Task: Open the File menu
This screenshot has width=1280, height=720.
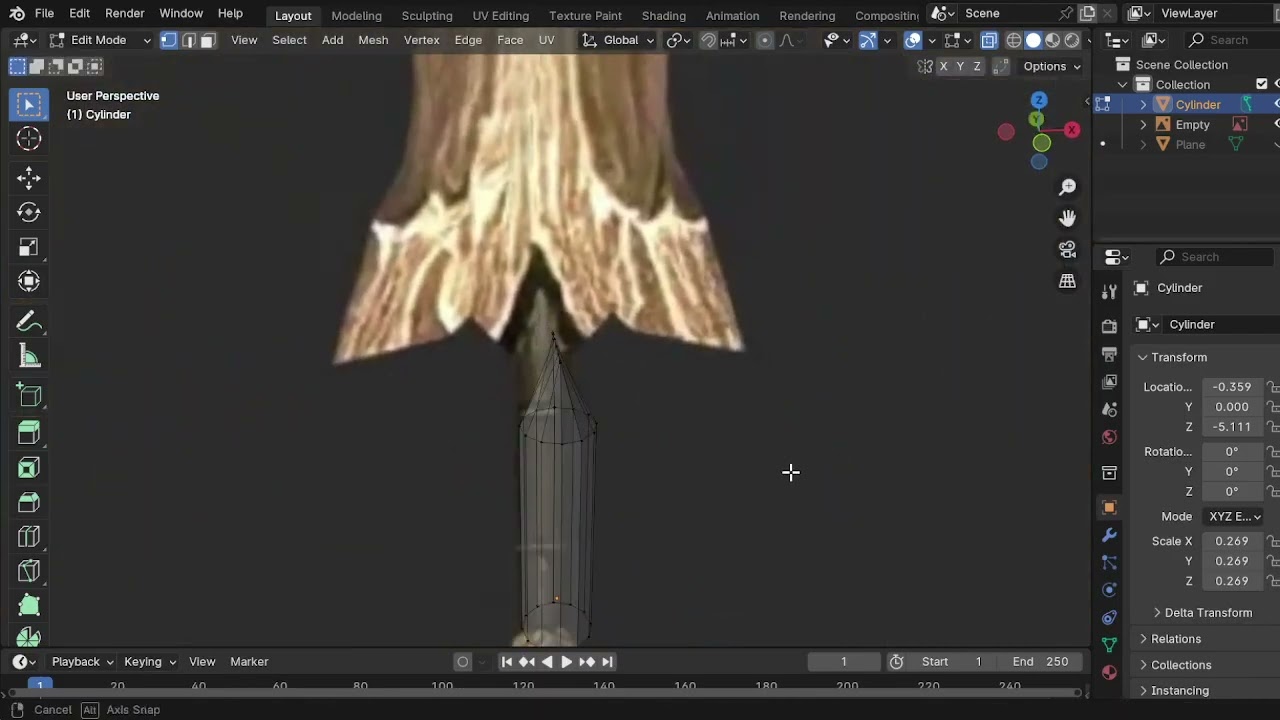Action: click(x=44, y=14)
